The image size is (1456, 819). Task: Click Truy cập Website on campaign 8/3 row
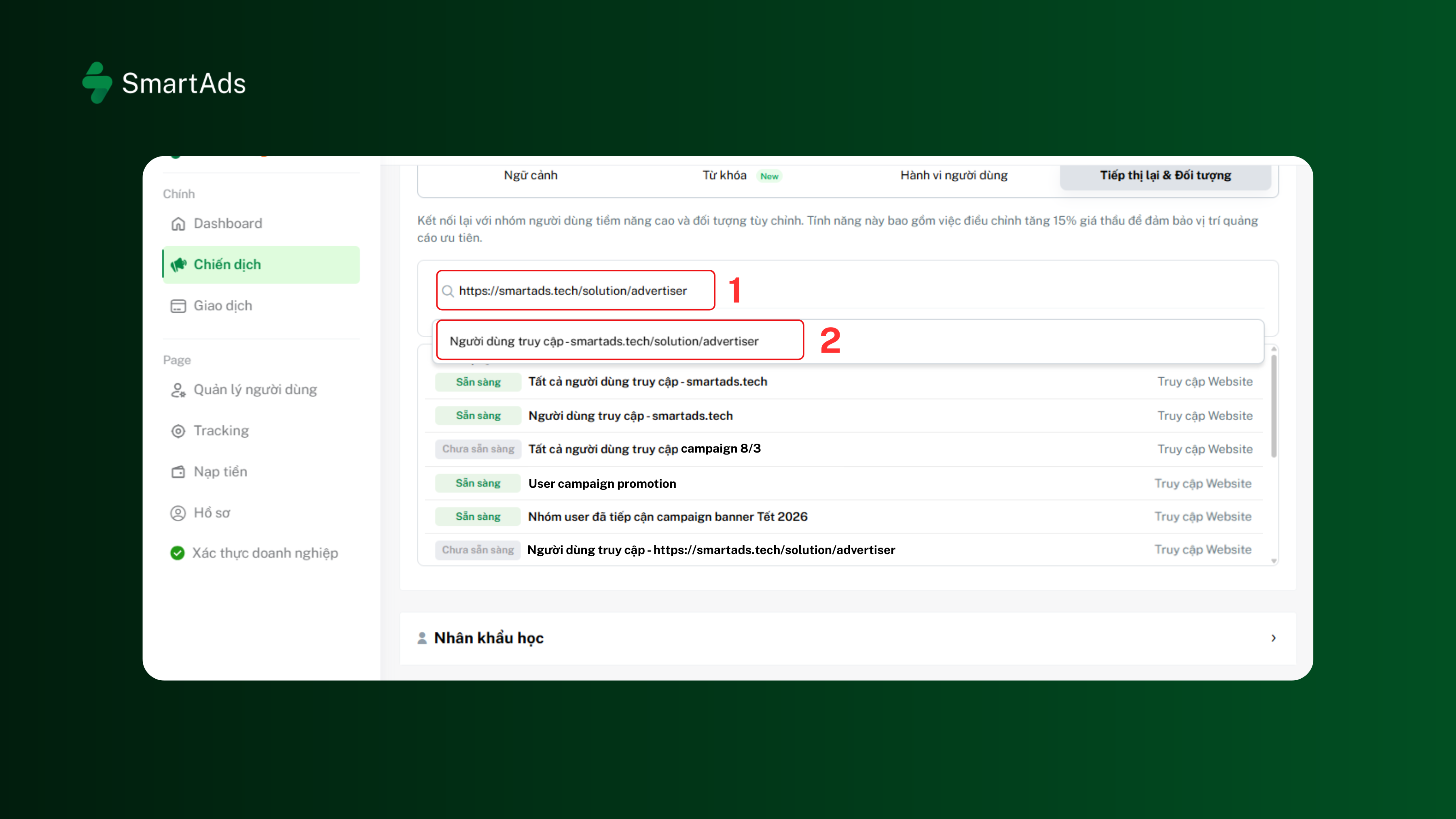point(1204,449)
